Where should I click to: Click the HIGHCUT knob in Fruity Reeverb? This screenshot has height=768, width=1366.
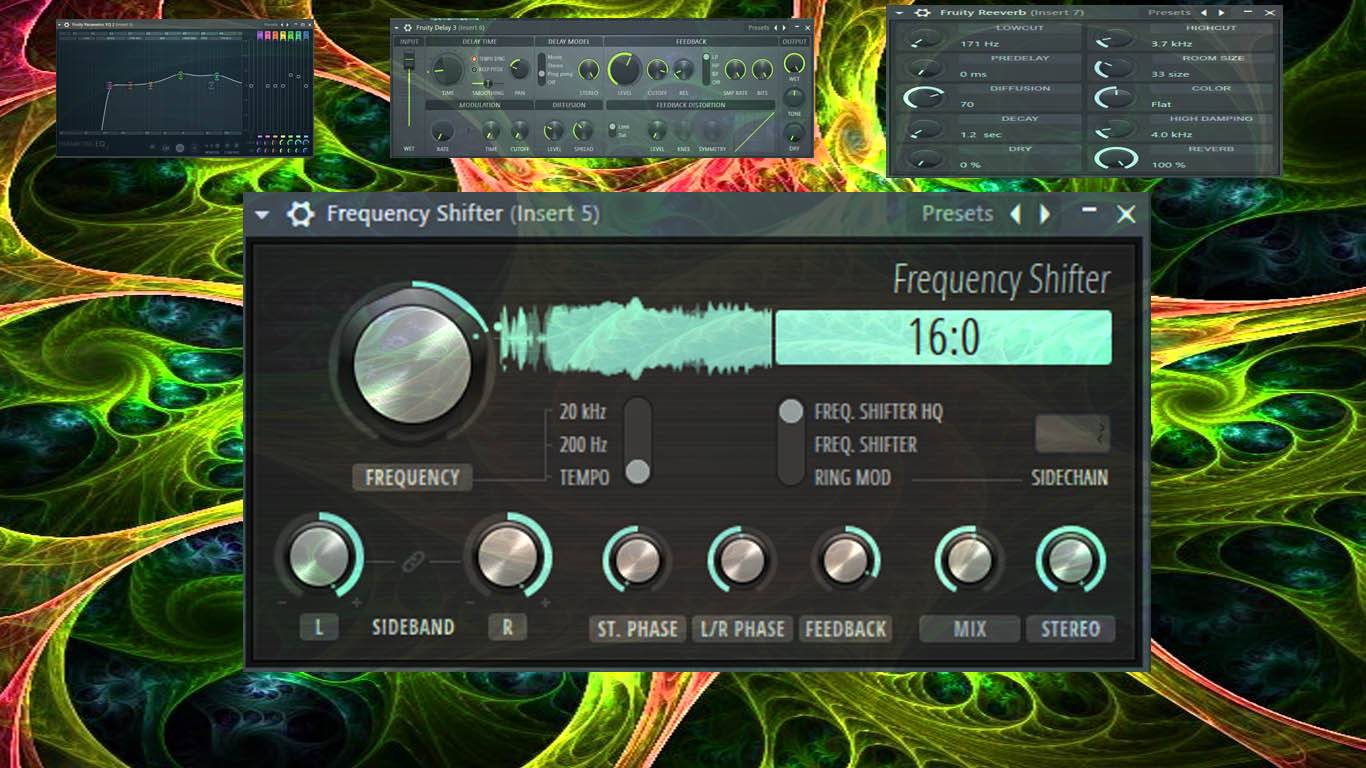pyautogui.click(x=1116, y=39)
